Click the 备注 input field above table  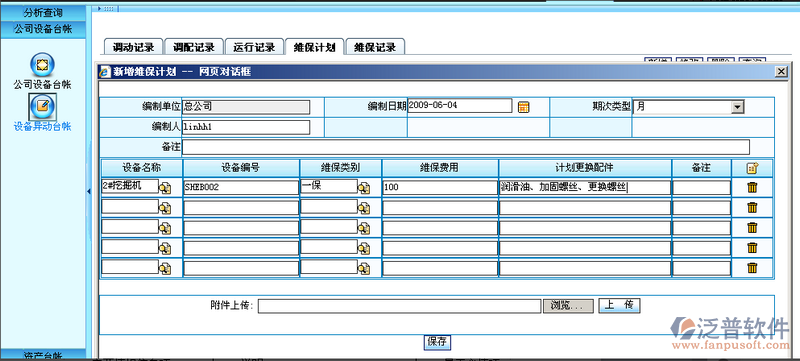click(466, 147)
